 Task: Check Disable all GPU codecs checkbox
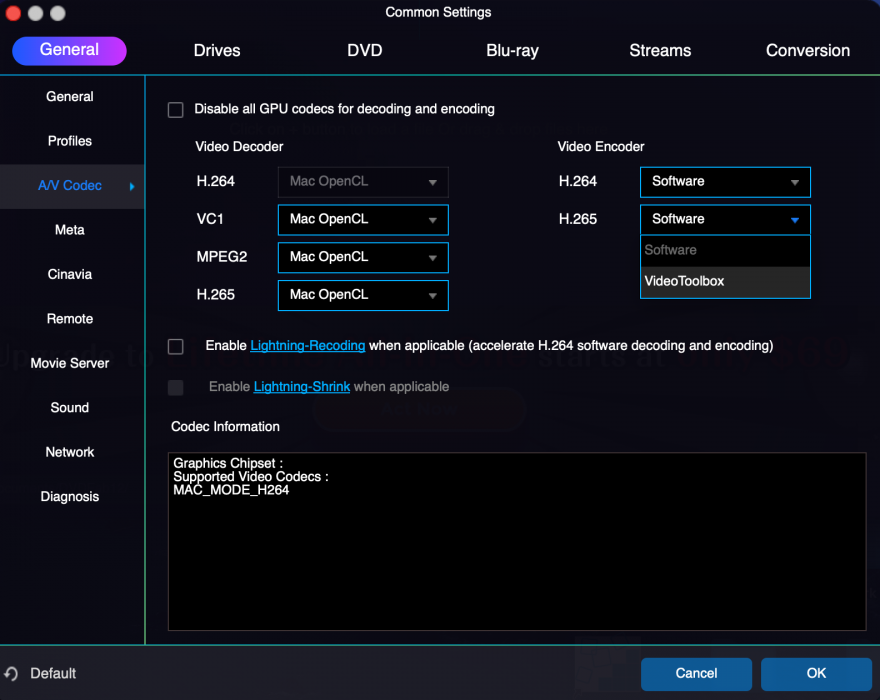click(176, 110)
